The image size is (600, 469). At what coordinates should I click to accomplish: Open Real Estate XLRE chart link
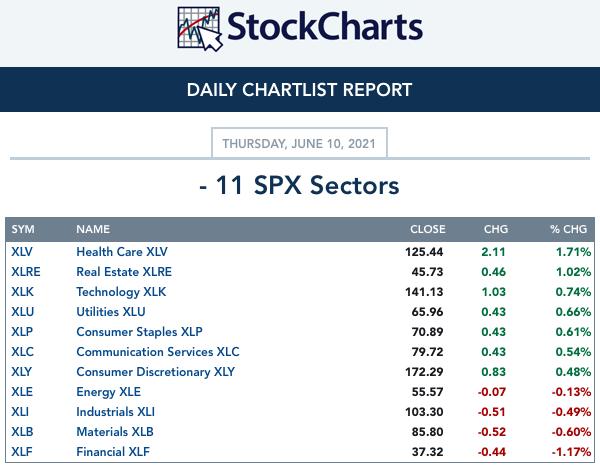pos(124,272)
